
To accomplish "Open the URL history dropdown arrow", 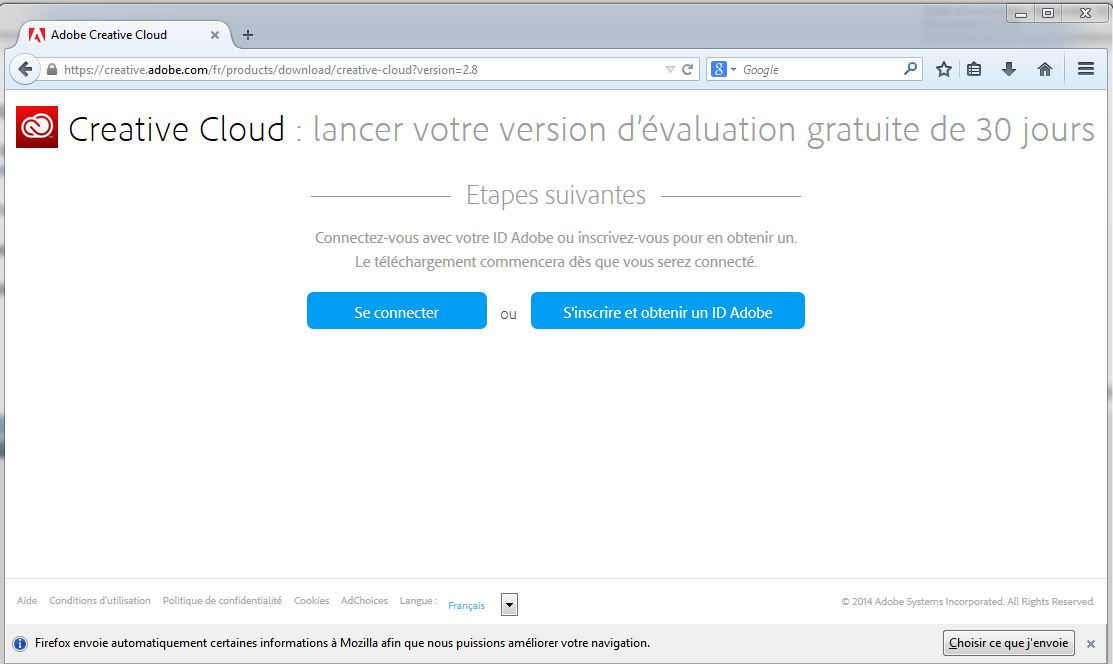I will coord(670,70).
